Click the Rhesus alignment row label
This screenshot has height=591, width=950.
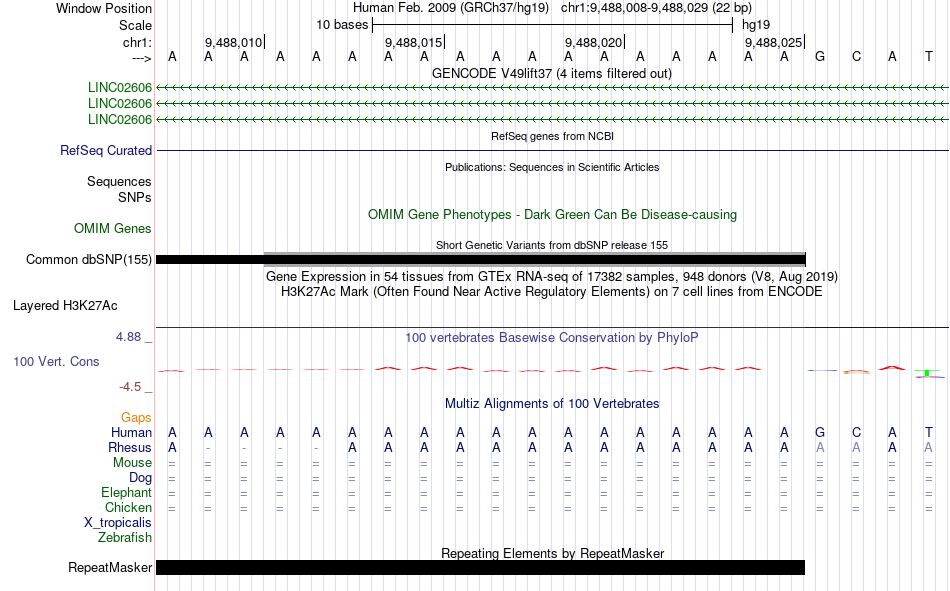(130, 447)
